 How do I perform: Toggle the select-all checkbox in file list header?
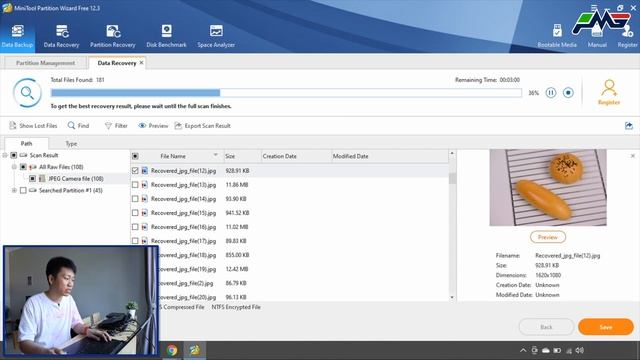point(135,156)
